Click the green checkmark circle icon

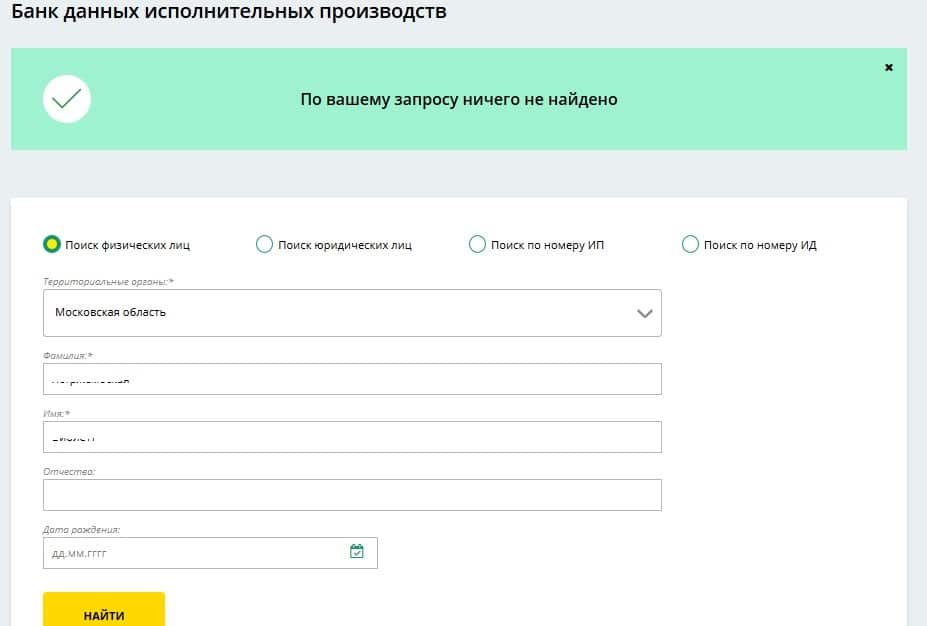67,99
